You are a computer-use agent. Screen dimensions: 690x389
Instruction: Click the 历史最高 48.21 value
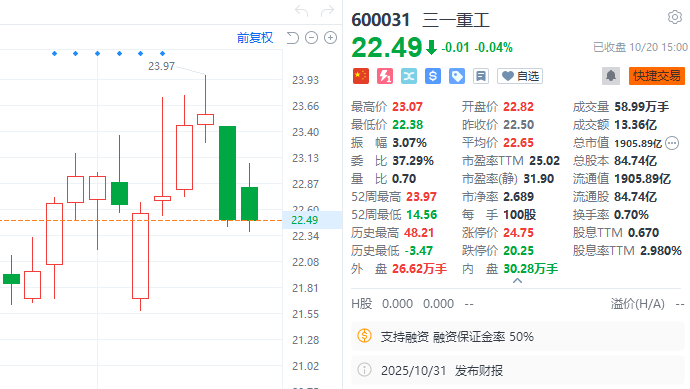pos(419,233)
